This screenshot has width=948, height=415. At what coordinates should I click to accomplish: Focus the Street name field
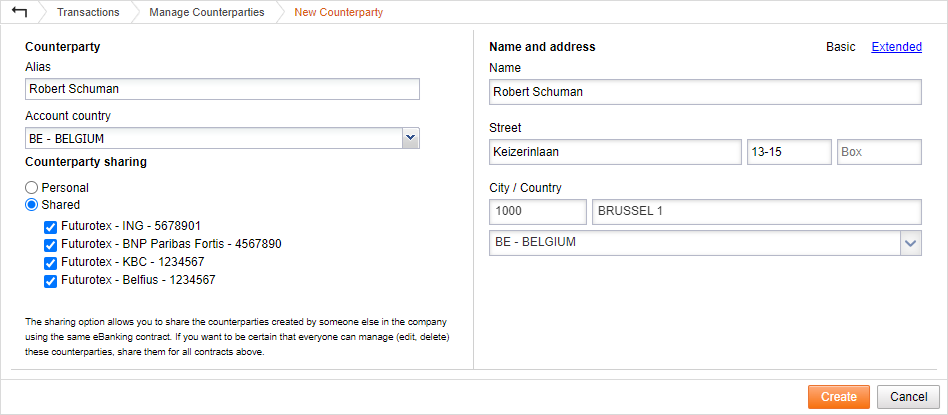[615, 152]
